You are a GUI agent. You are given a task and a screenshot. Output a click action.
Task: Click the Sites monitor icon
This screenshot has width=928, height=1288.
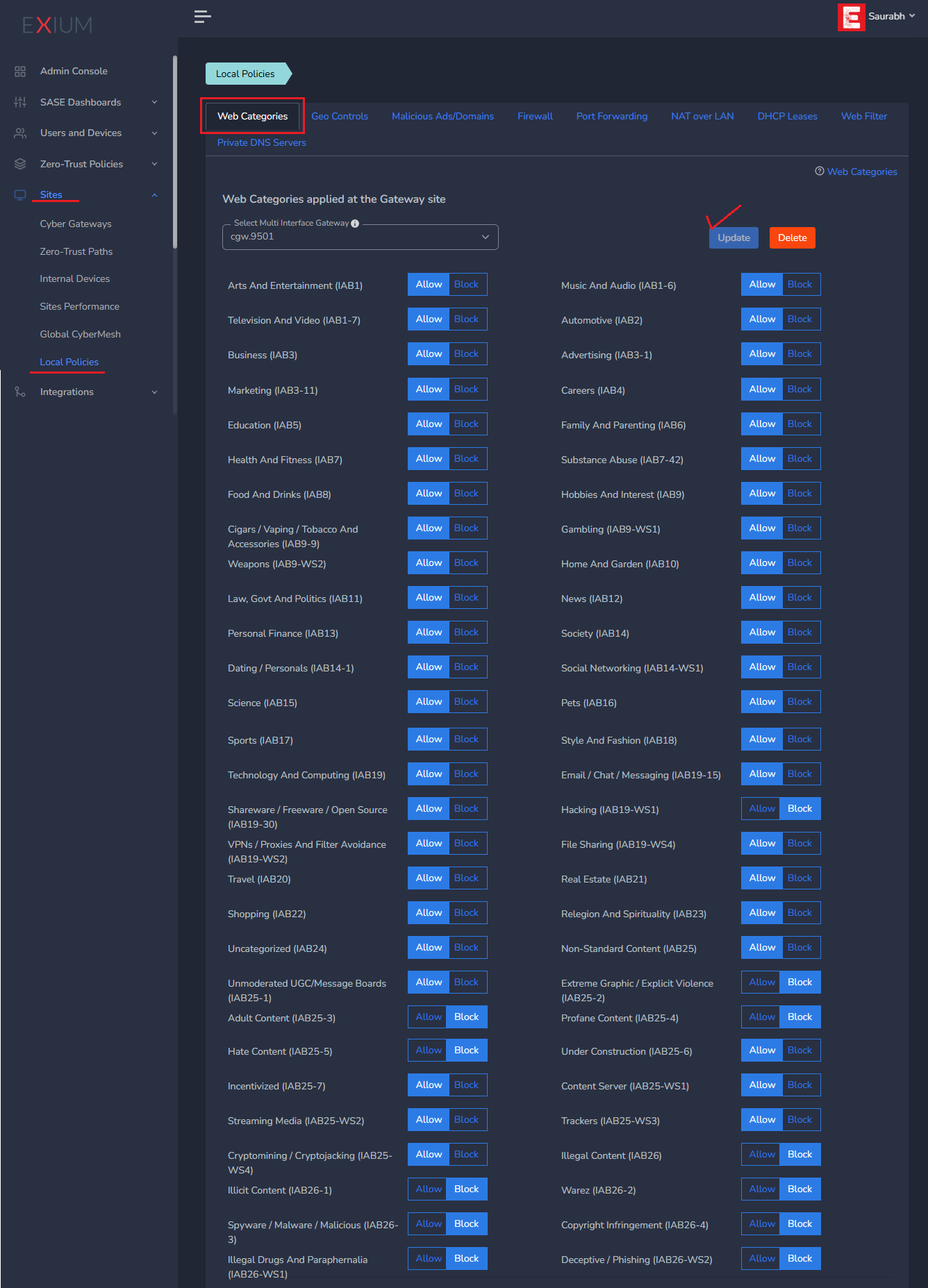click(20, 195)
